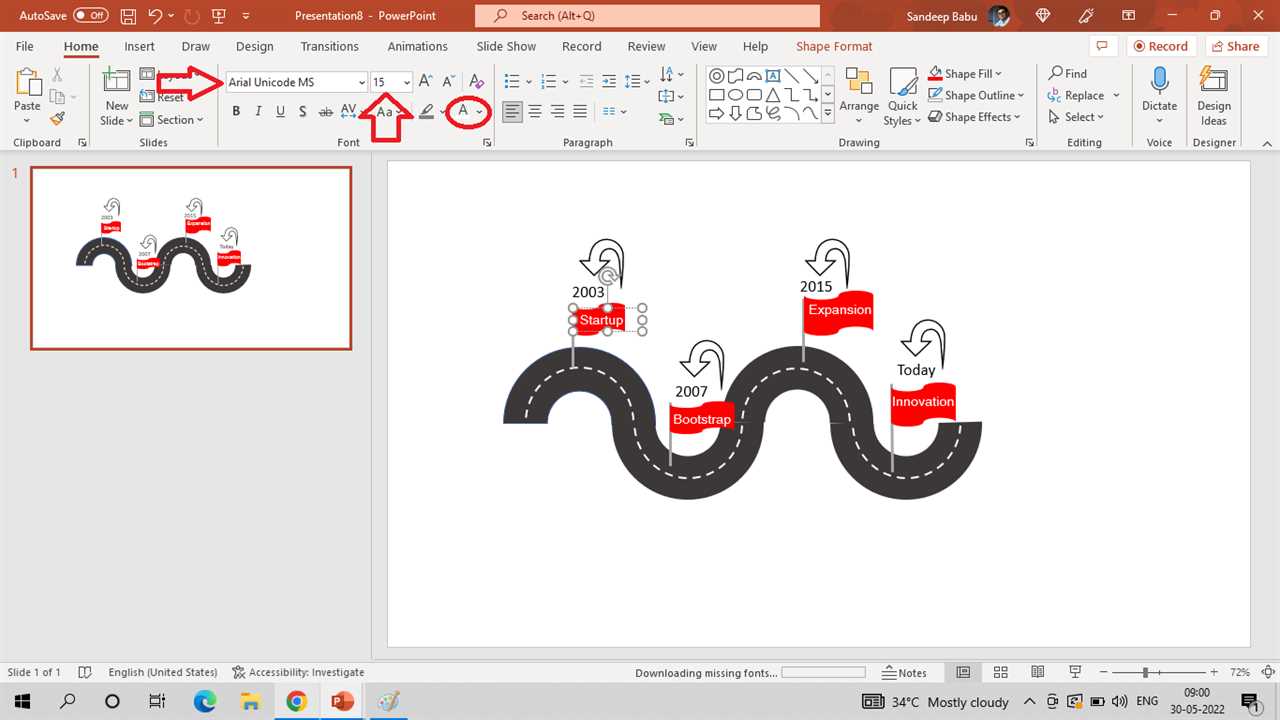Click the Increase Font Size icon
Viewport: 1280px width, 720px height.
[x=426, y=82]
